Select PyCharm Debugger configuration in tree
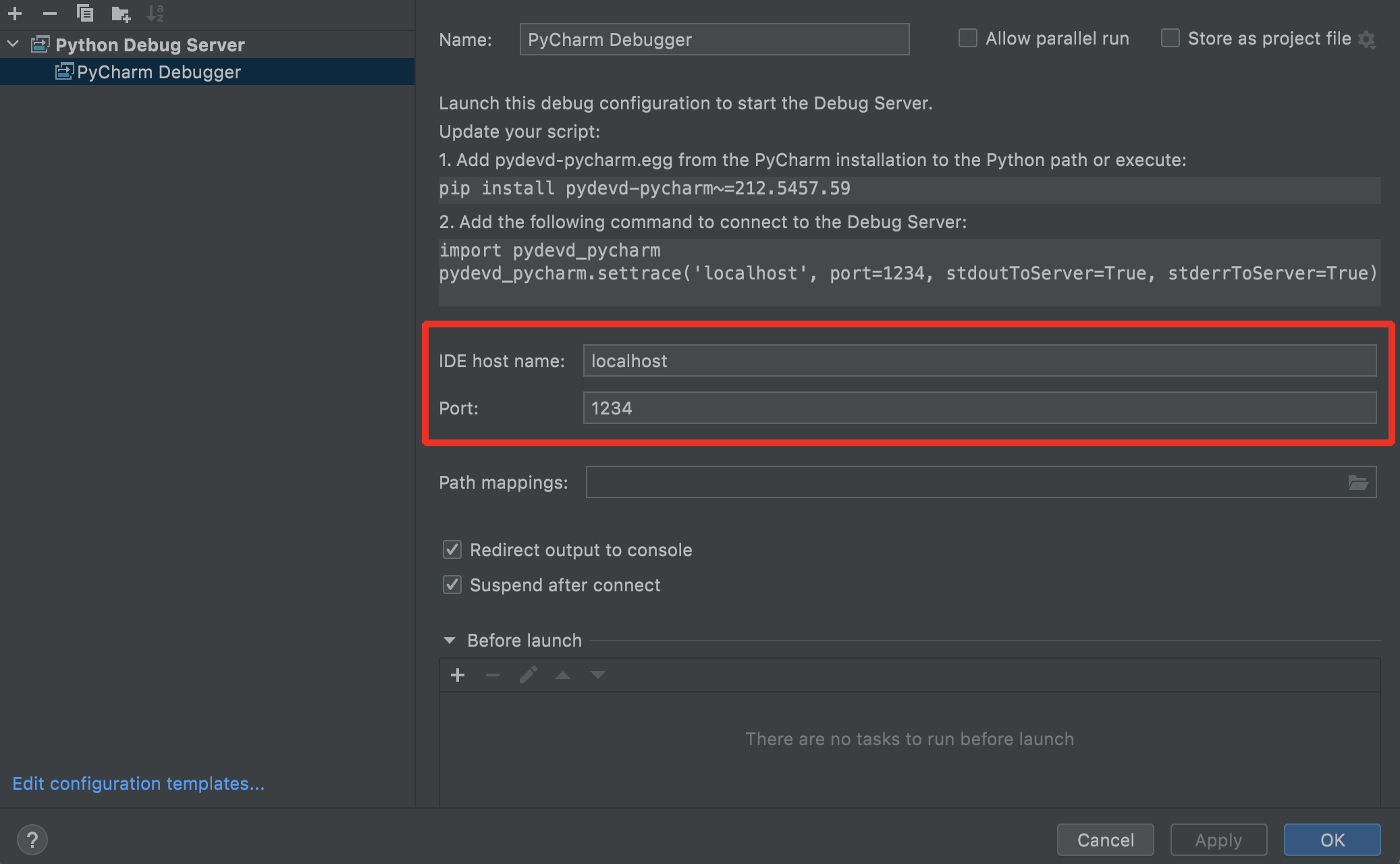 159,72
